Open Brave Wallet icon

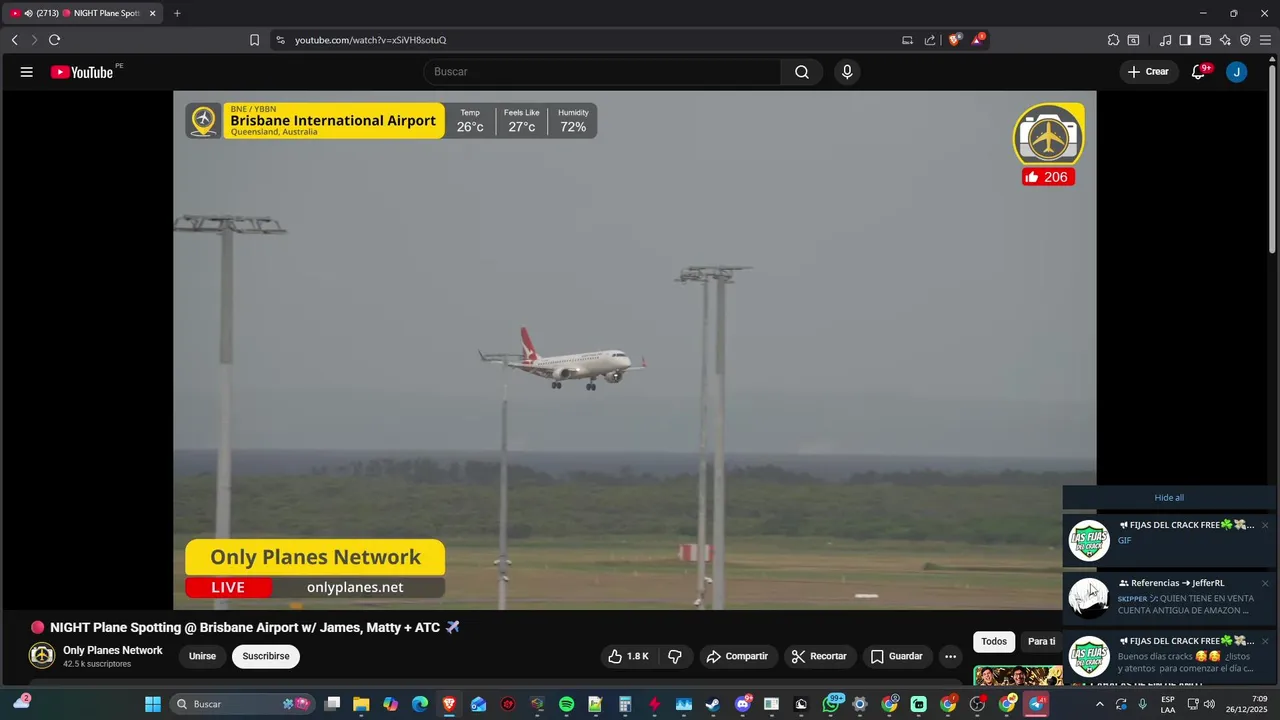coord(1205,40)
